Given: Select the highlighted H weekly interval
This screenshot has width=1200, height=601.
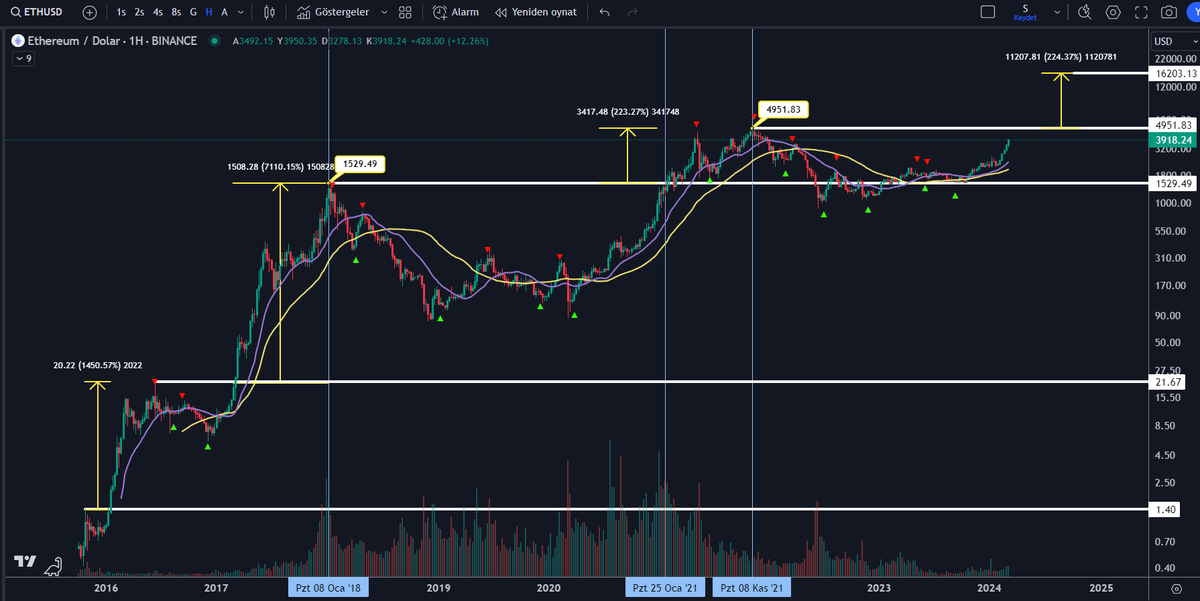Looking at the screenshot, I should pos(208,12).
